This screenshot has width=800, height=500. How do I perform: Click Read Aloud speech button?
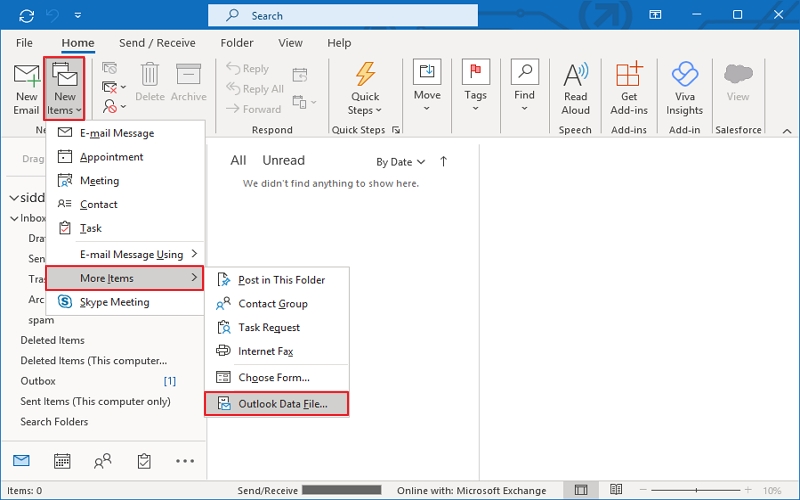[x=576, y=89]
